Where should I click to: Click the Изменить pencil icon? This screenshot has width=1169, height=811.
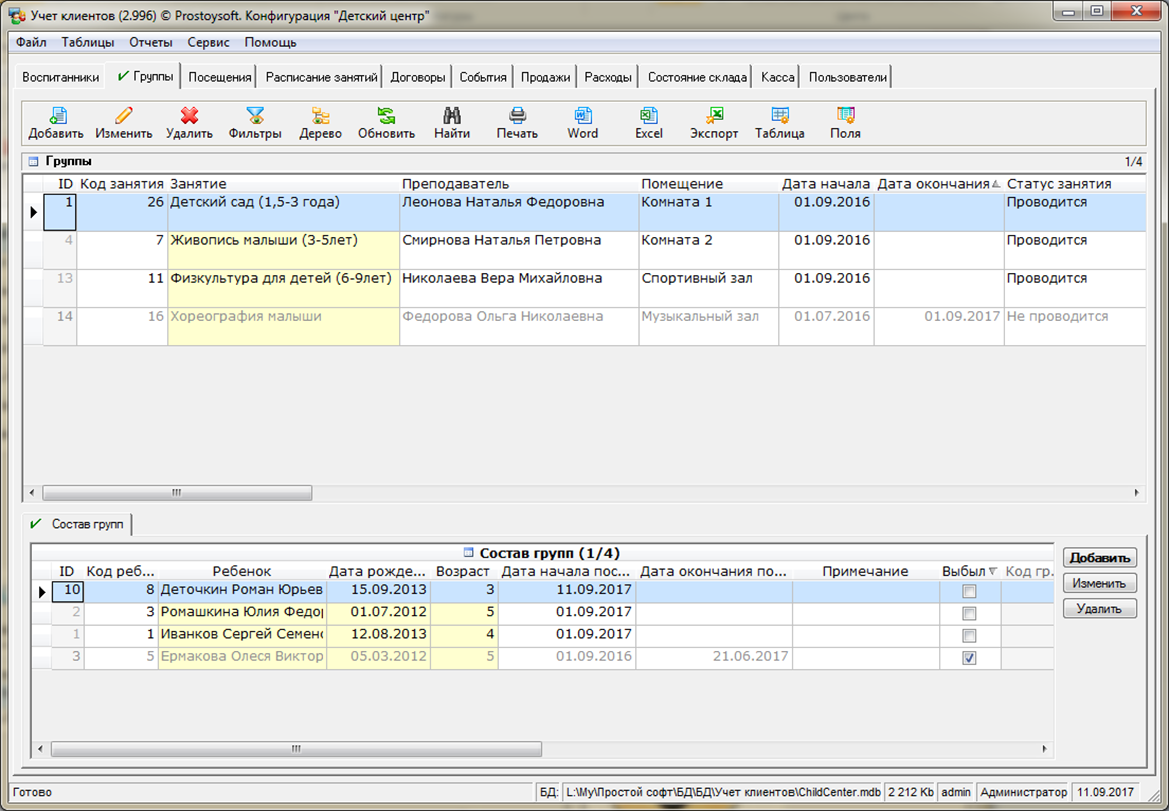pos(124,116)
